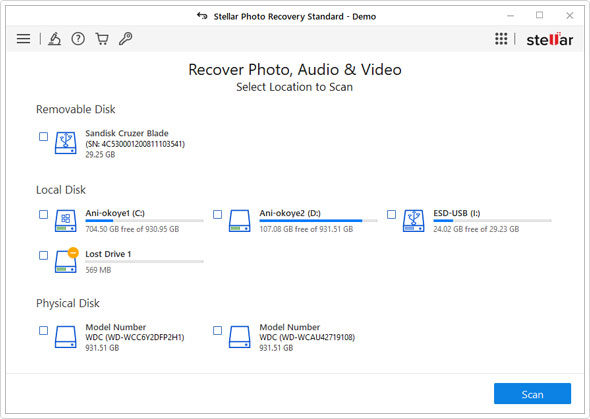Screen dimensions: 590x419
Task: Click '704.50 GB free of 930.95 GB' text
Action: click(132, 229)
